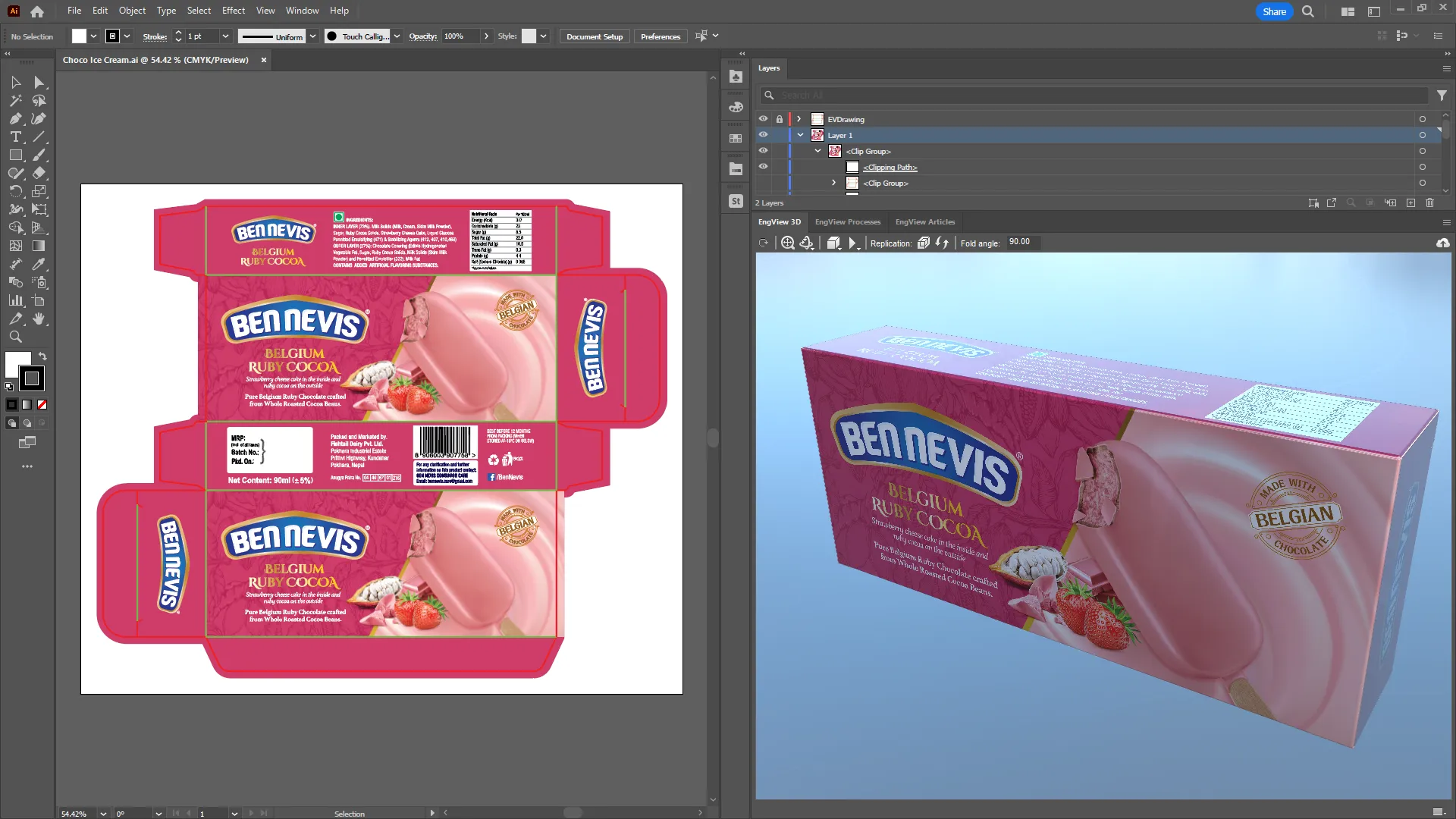
Task: Open zoom level dropdown in status bar
Action: tap(103, 814)
